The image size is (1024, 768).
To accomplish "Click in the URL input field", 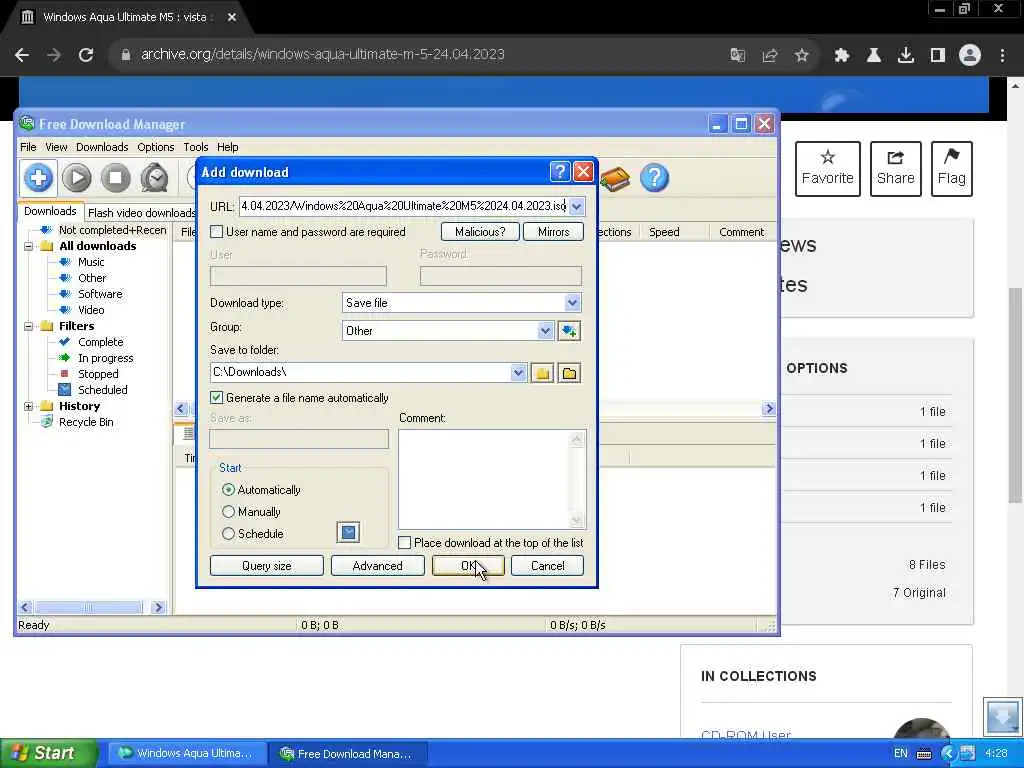I will [403, 206].
